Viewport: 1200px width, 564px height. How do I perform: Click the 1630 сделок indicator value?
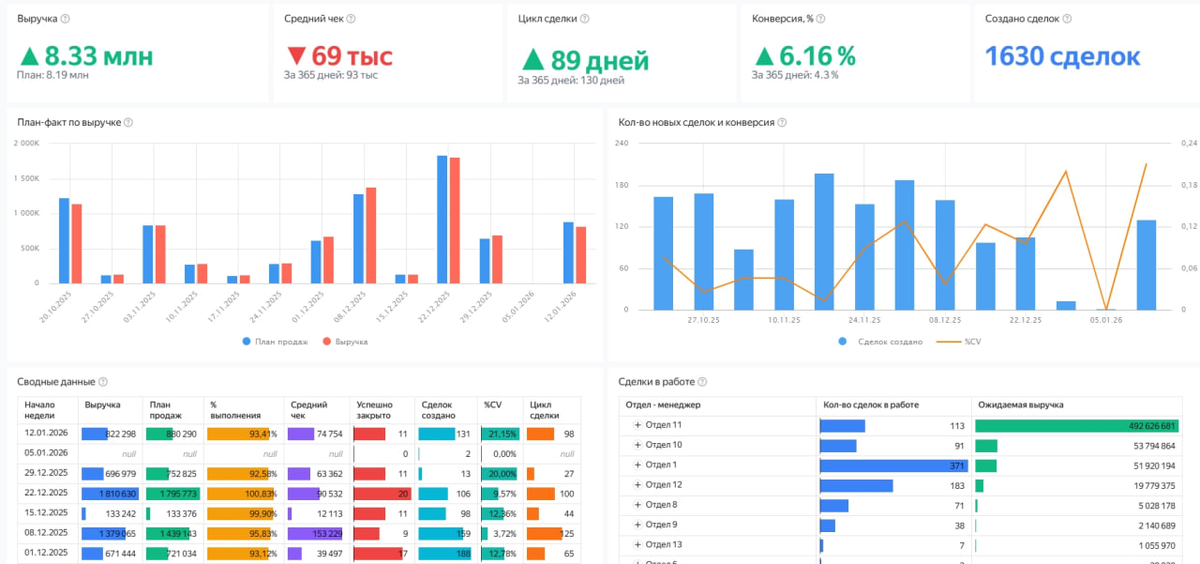(1062, 56)
